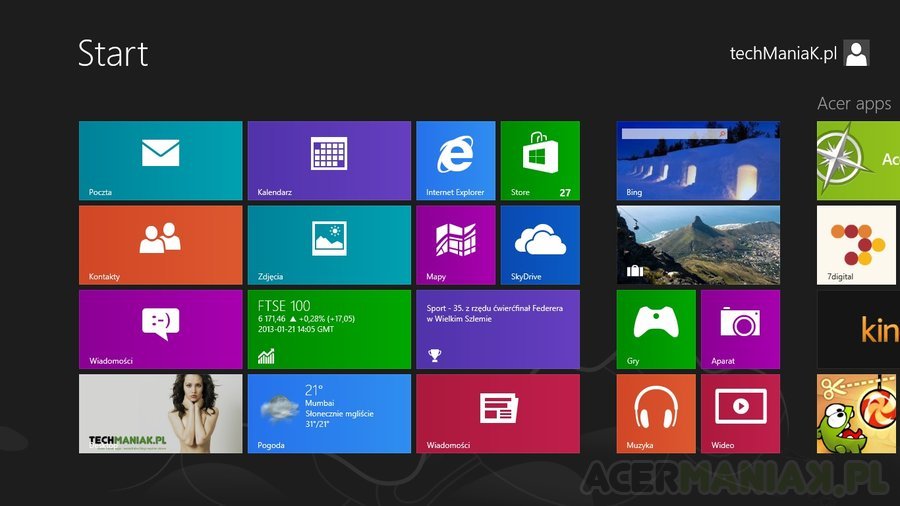The height and width of the screenshot is (506, 900).
Task: Open the Gry games tile
Action: 656,329
